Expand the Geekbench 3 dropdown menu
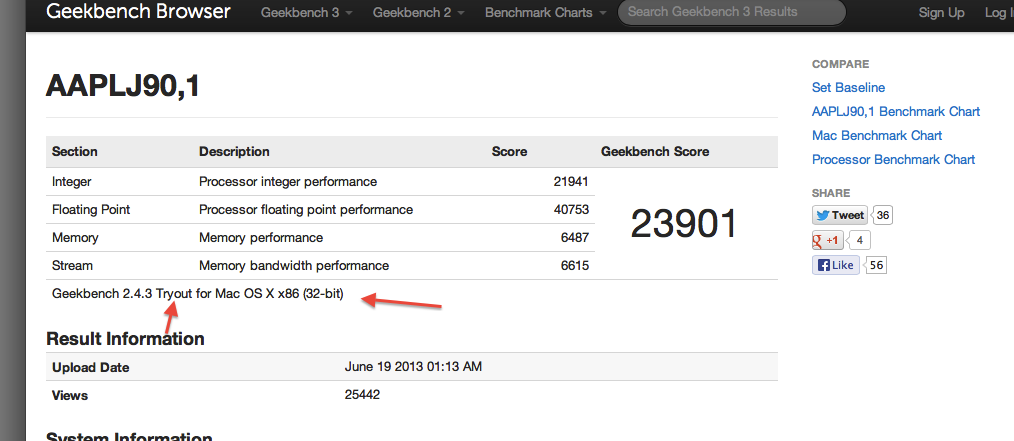 click(306, 12)
